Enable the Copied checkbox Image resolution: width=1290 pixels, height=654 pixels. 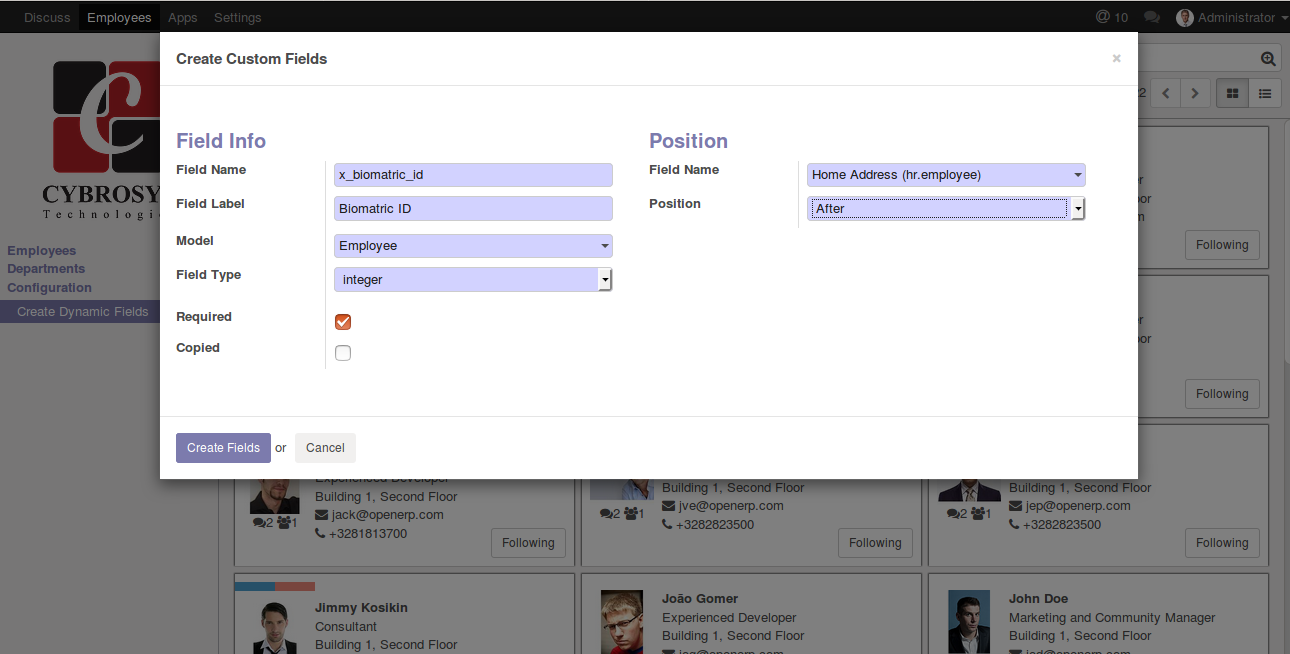click(343, 353)
